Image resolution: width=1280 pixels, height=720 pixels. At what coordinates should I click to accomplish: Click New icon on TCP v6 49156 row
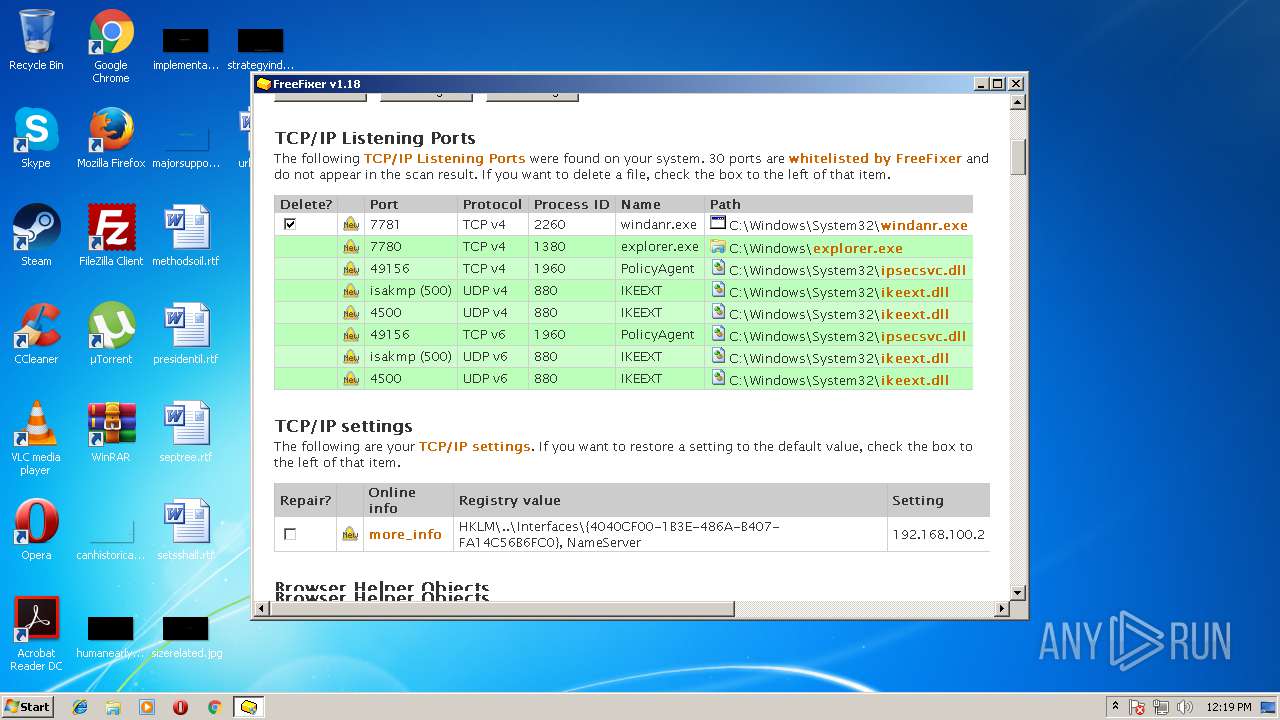(x=351, y=335)
